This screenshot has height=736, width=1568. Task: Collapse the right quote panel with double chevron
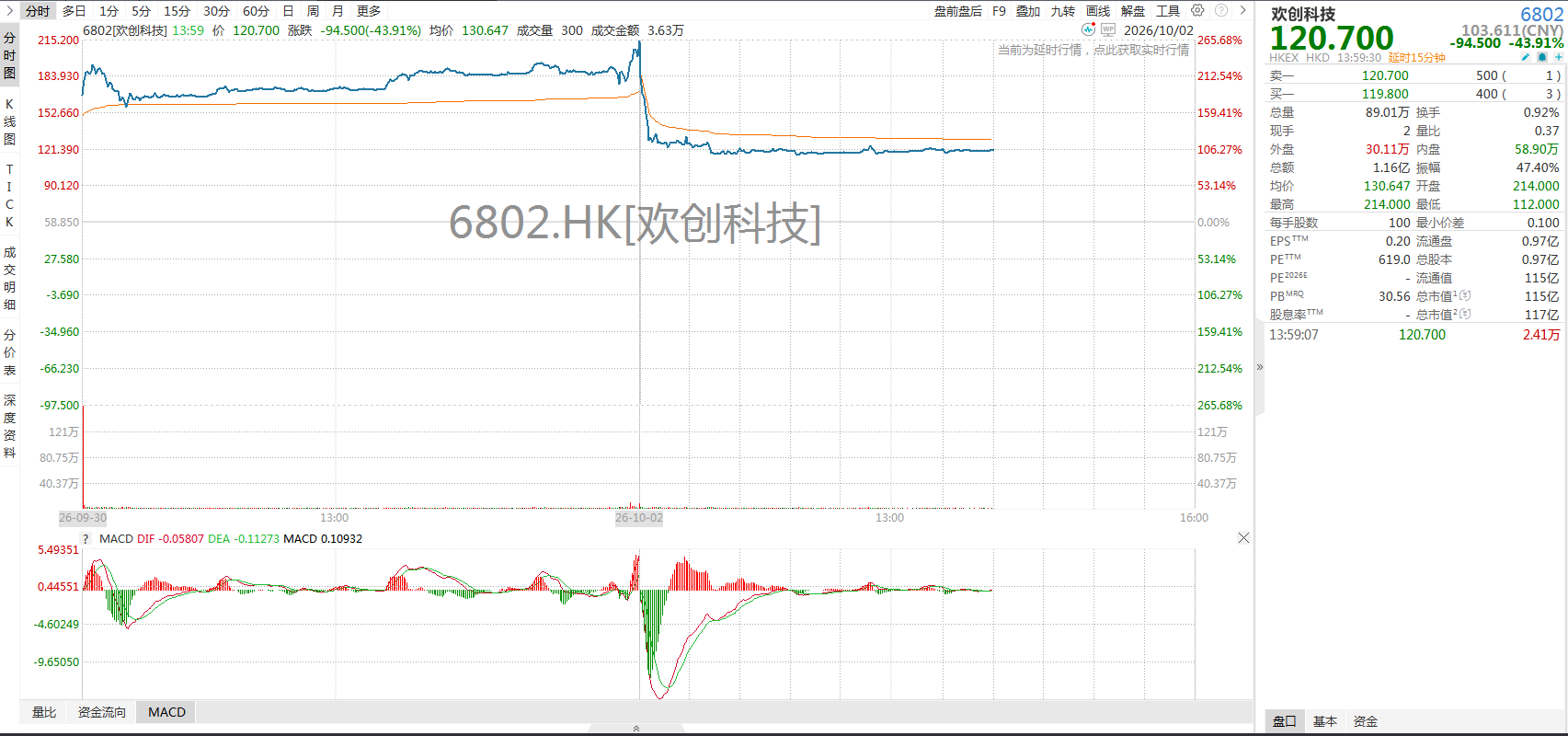point(1260,367)
